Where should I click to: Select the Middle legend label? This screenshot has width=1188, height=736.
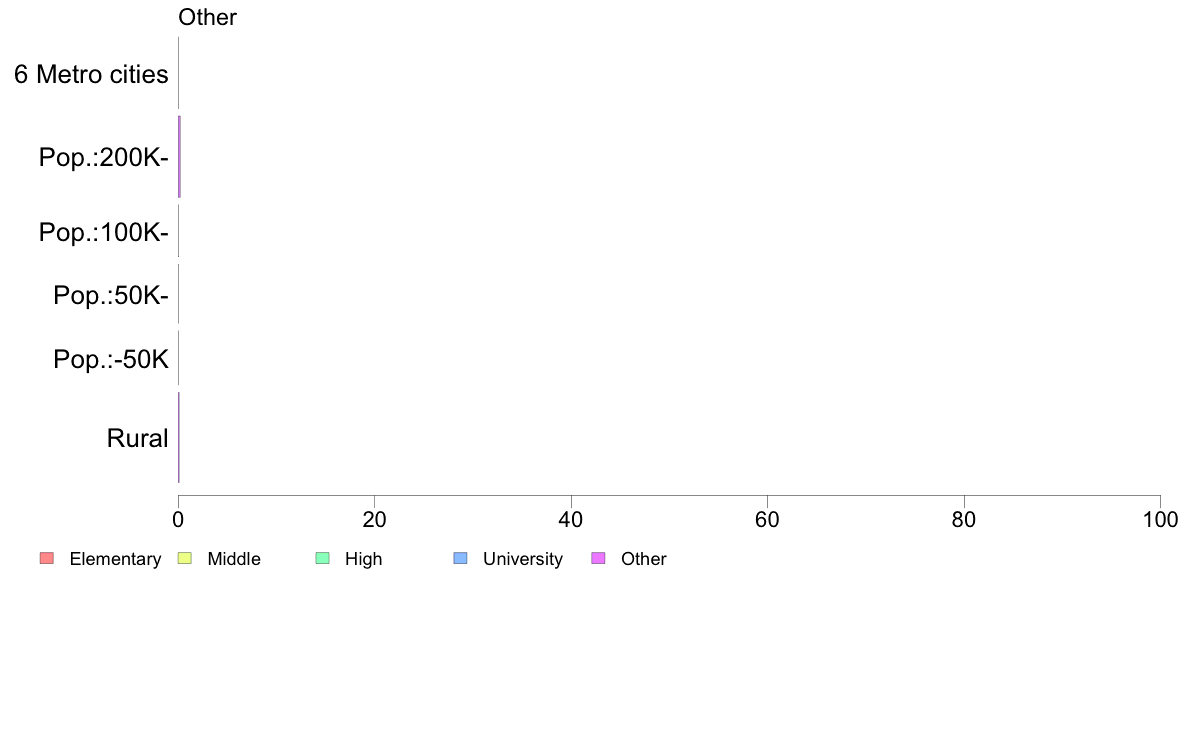(x=234, y=559)
